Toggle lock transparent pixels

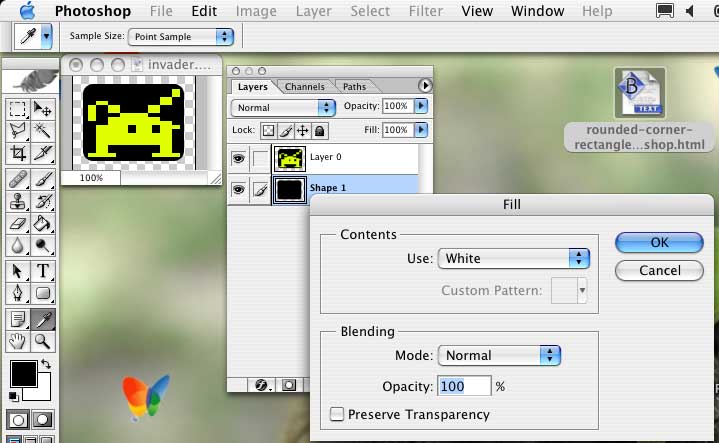click(x=268, y=131)
